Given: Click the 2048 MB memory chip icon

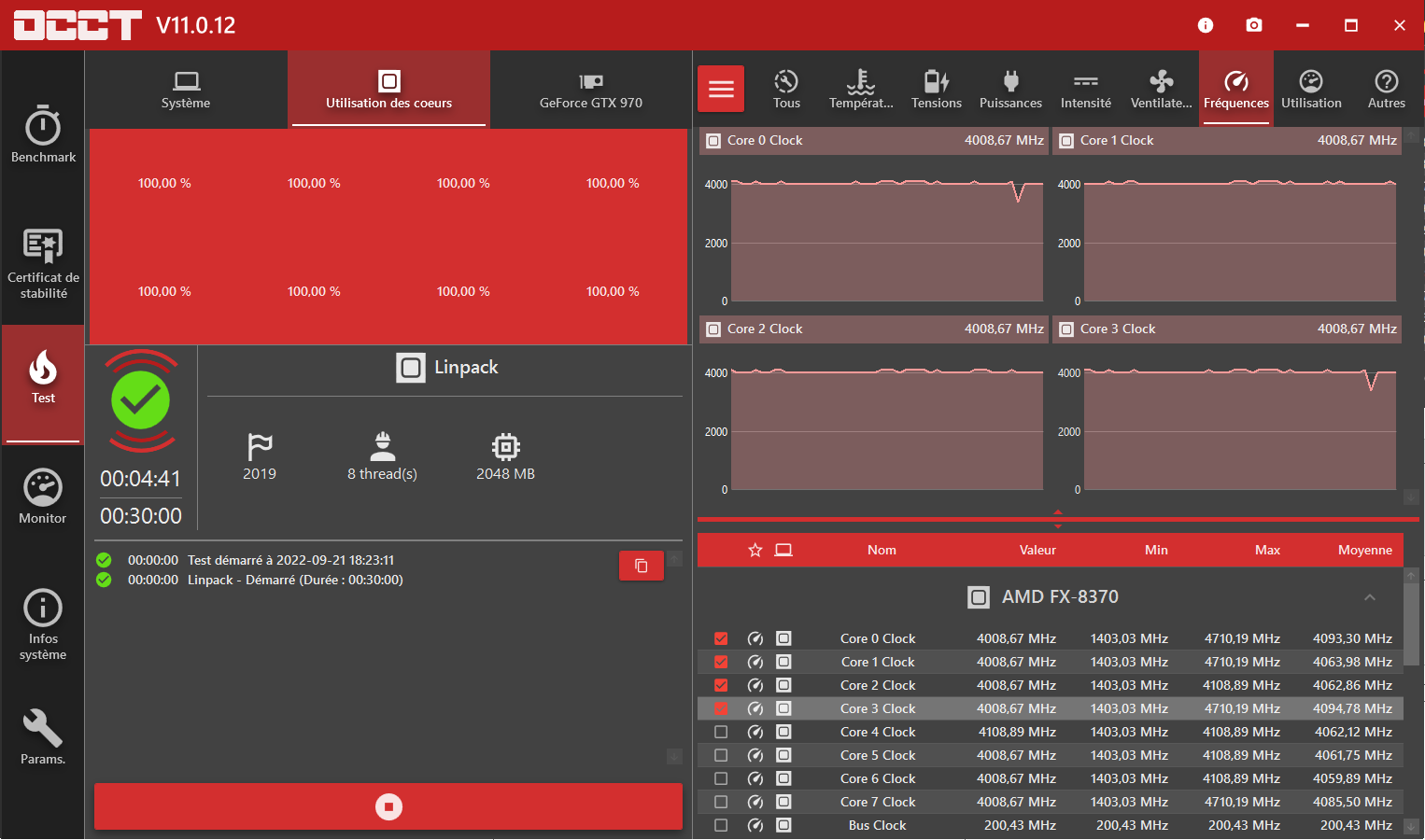Looking at the screenshot, I should 506,446.
